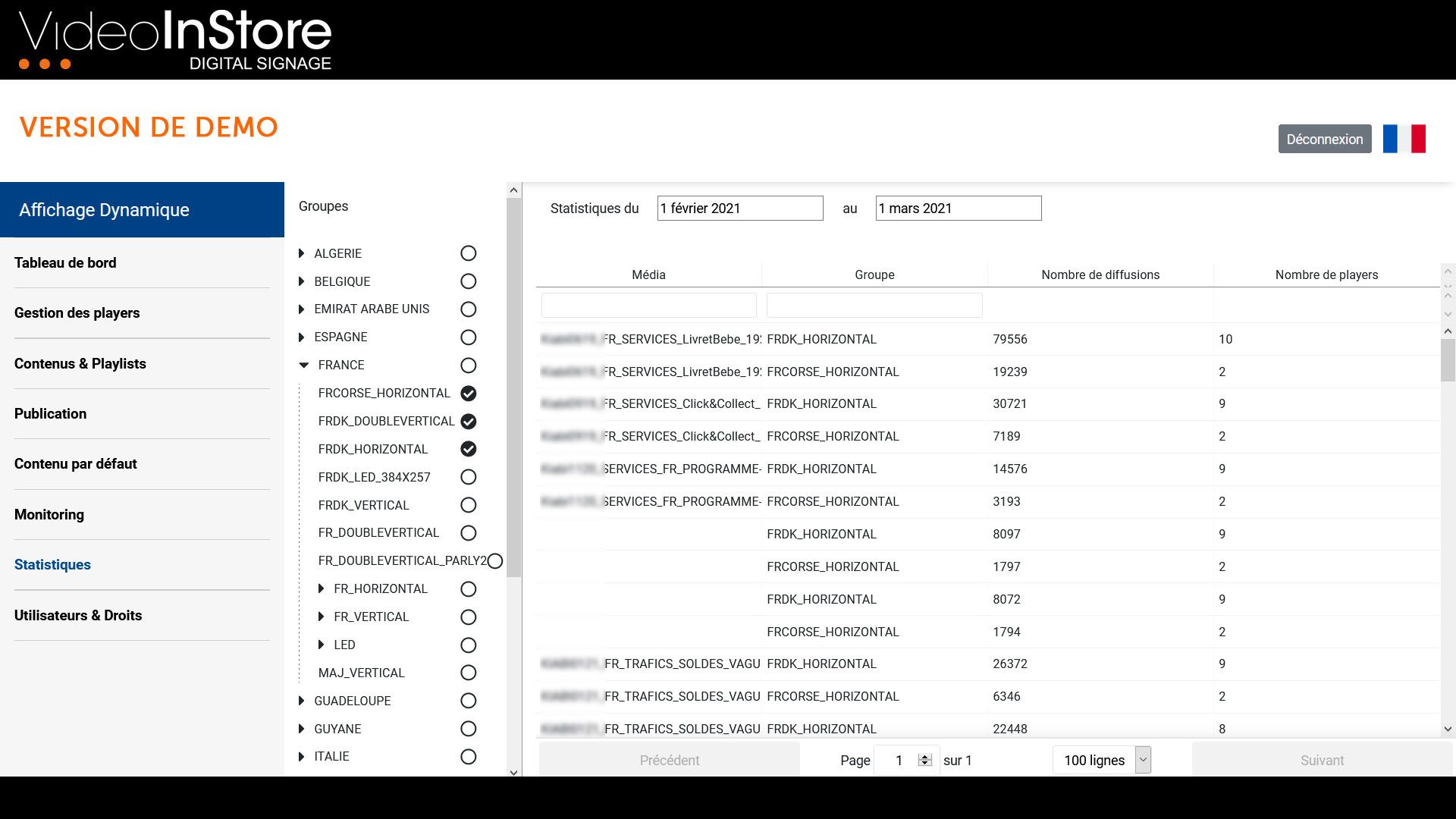Increment the page number stepper arrows
The height and width of the screenshot is (819, 1456).
click(x=924, y=756)
